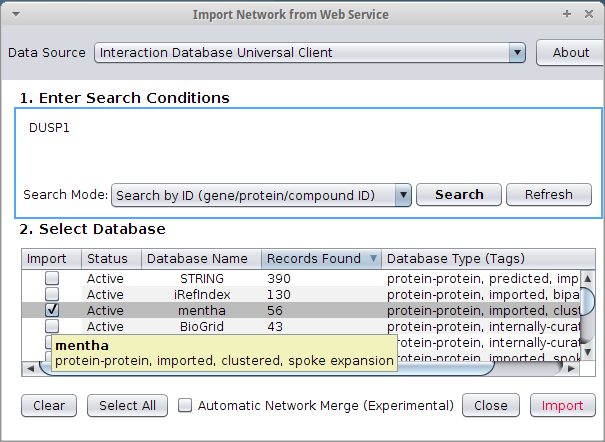Click the Refresh button
This screenshot has width=605, height=442.
click(549, 195)
